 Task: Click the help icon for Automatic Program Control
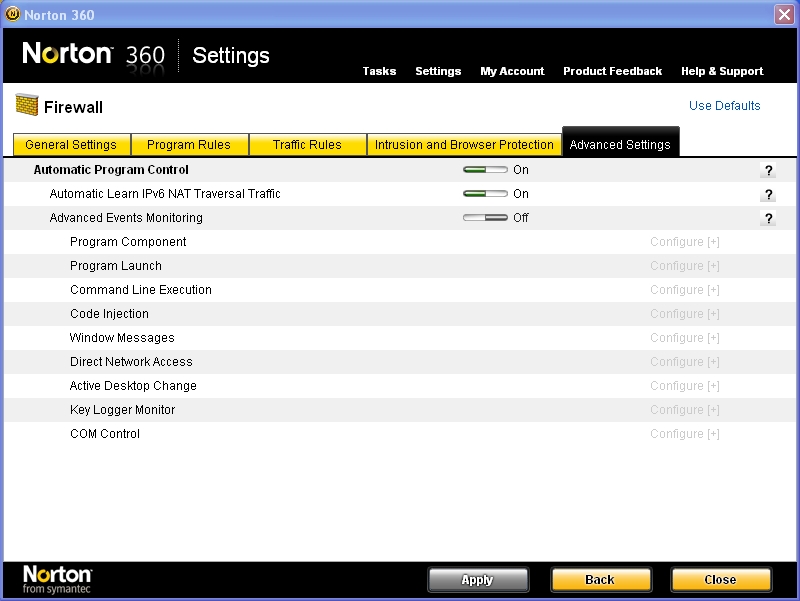pyautogui.click(x=768, y=170)
